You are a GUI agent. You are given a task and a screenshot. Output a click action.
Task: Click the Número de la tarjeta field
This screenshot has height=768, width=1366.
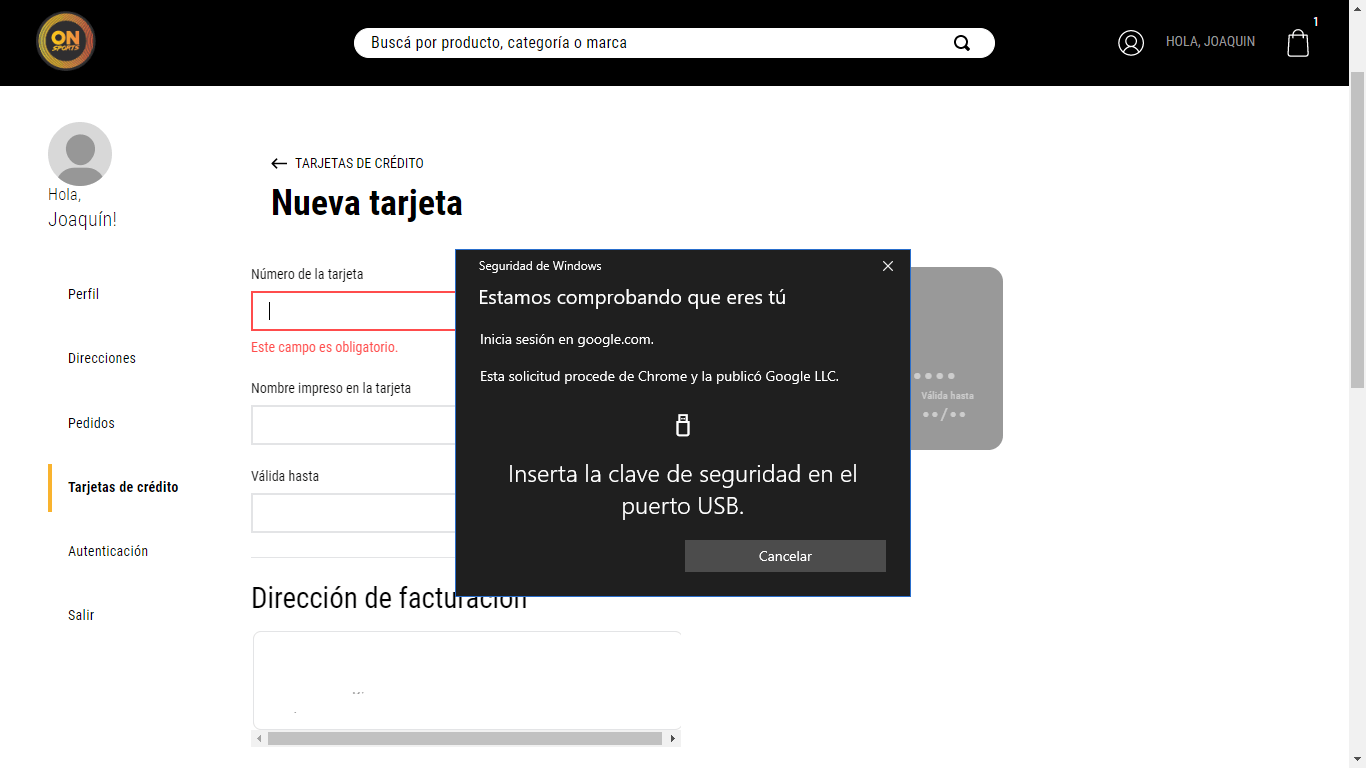click(354, 311)
